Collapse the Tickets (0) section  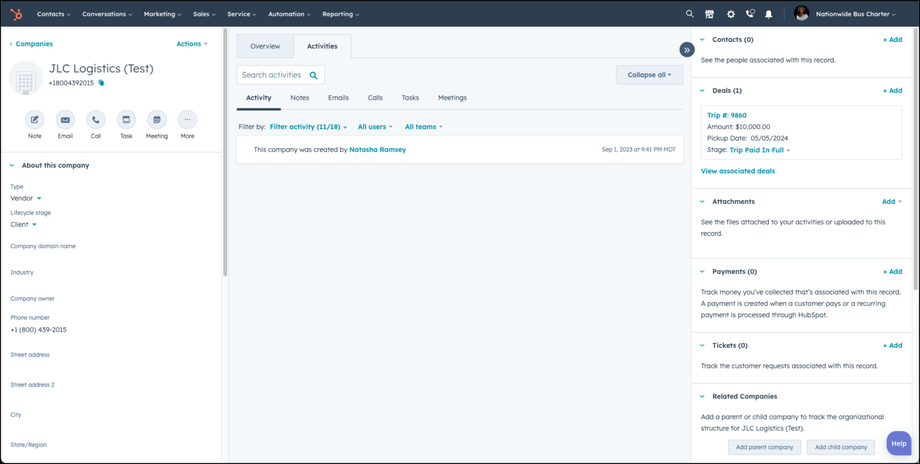(702, 346)
